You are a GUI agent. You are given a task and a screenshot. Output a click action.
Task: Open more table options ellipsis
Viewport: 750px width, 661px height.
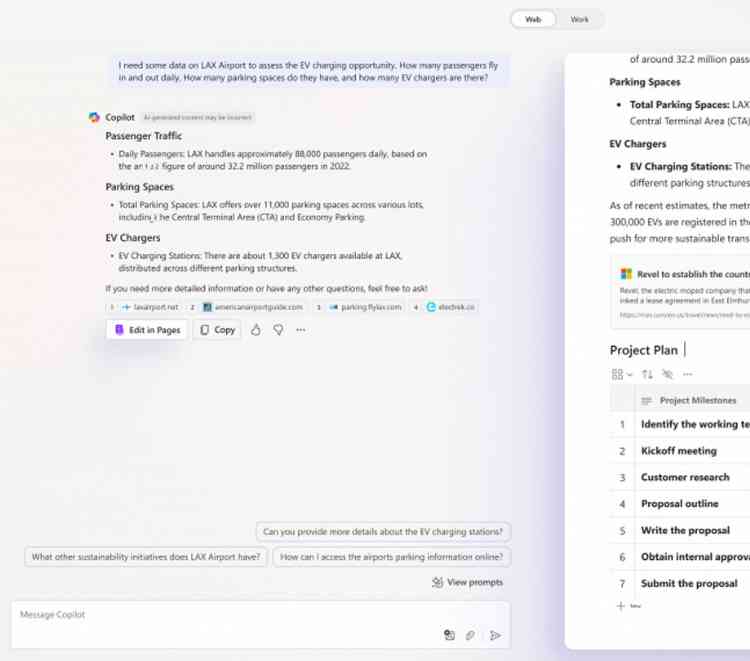coord(687,375)
